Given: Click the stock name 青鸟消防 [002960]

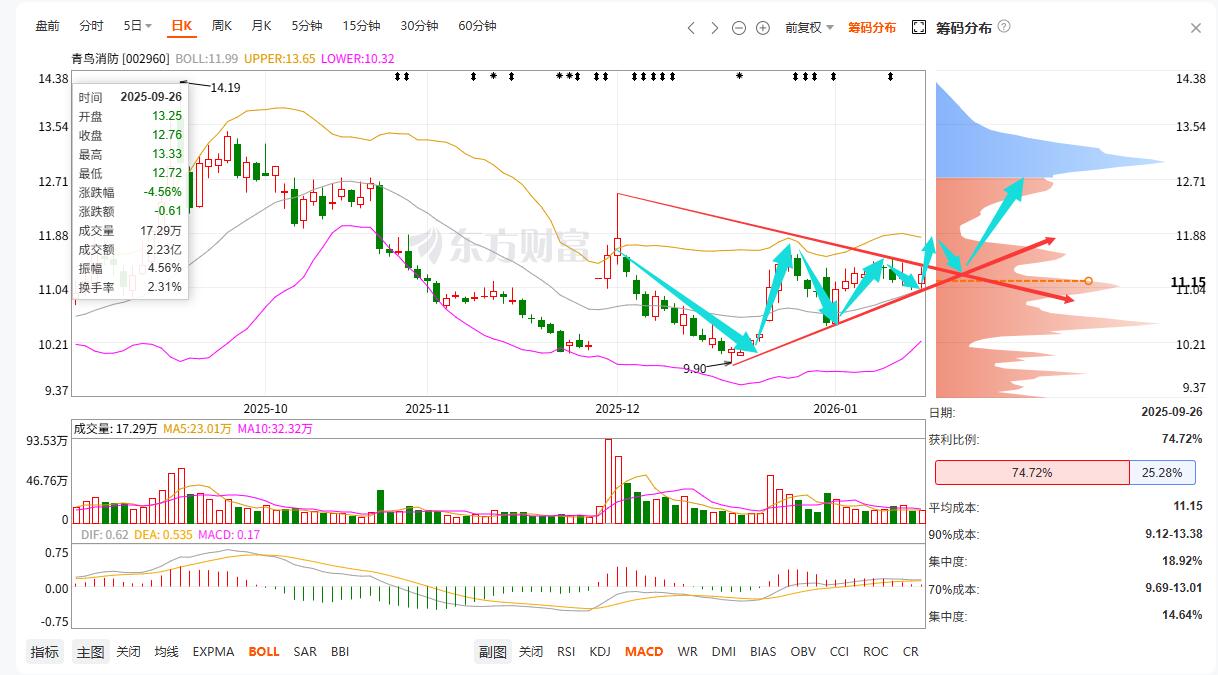Looking at the screenshot, I should tap(120, 59).
